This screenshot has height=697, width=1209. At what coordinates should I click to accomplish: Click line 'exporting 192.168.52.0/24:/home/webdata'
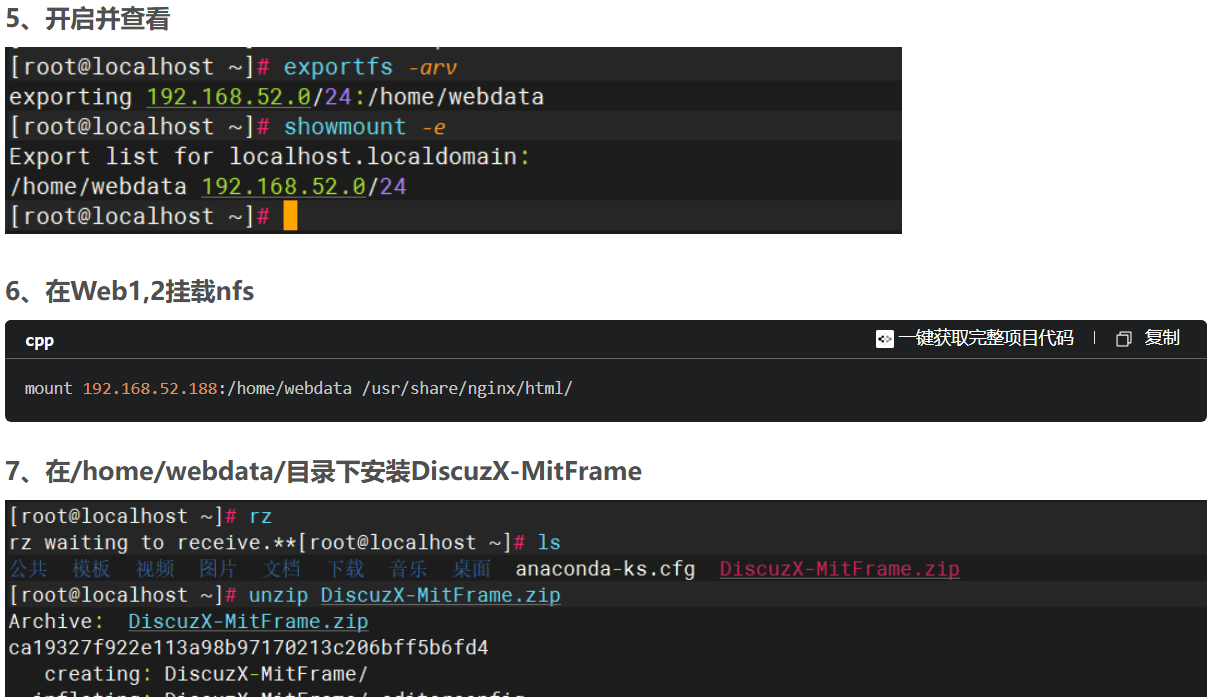point(276,97)
